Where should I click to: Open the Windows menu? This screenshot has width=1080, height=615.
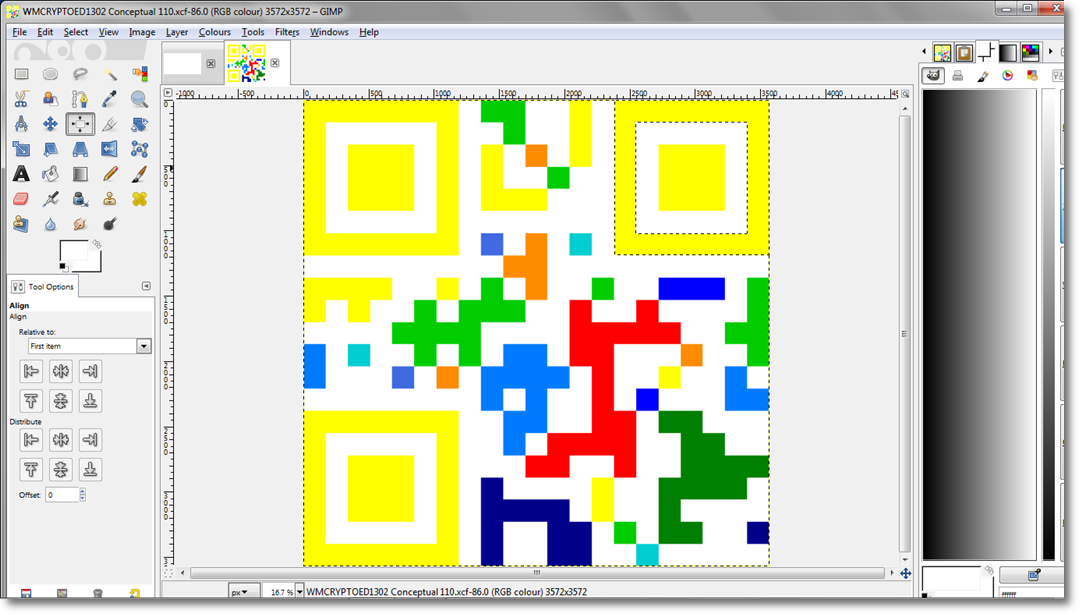(x=329, y=32)
